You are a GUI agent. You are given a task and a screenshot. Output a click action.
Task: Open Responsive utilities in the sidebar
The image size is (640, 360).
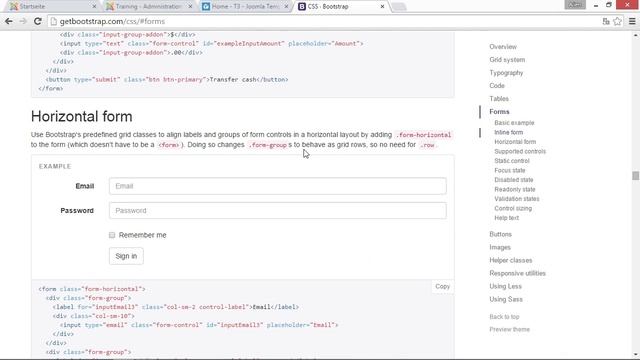pyautogui.click(x=517, y=273)
